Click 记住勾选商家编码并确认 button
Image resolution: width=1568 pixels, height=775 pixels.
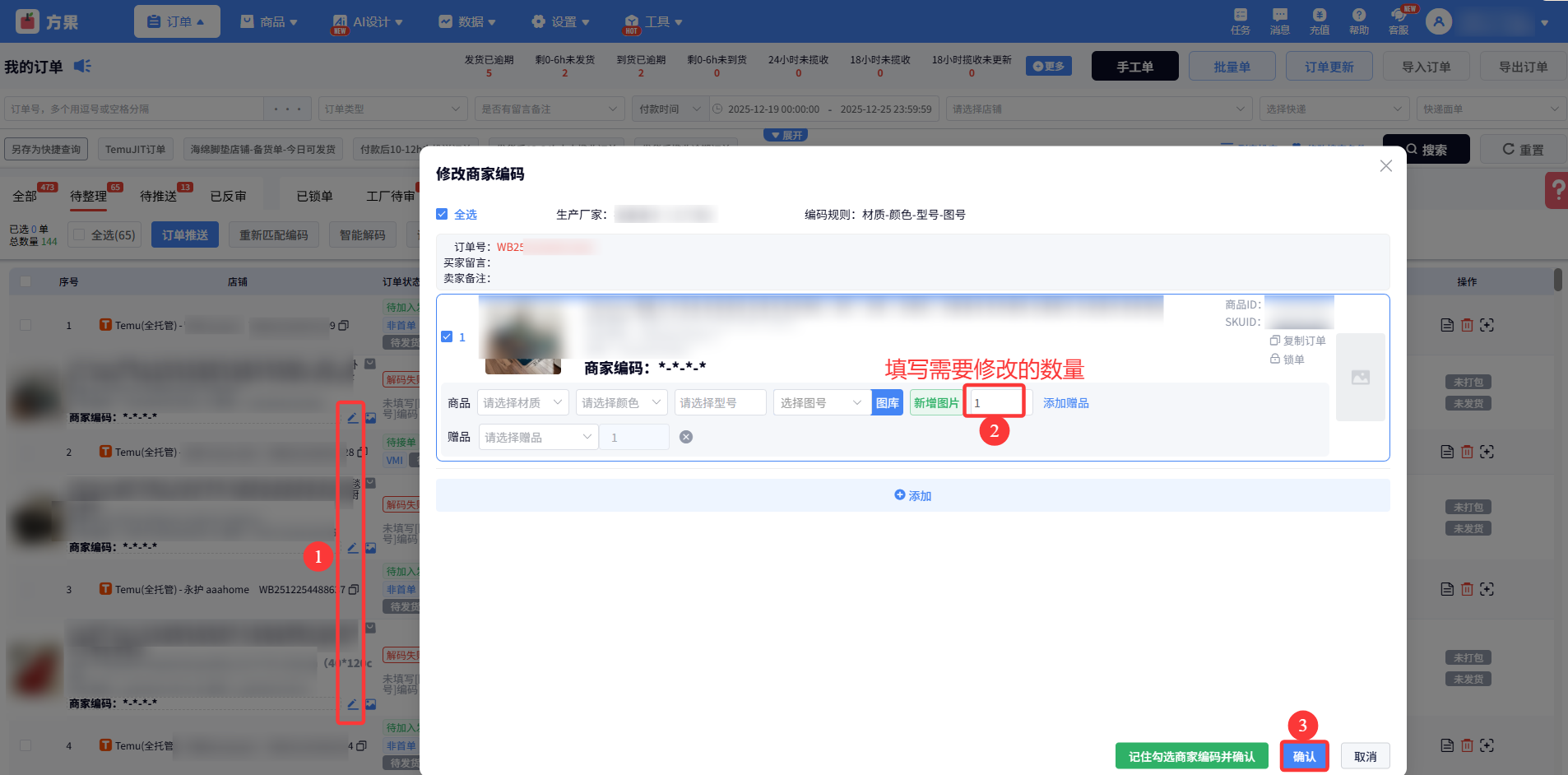1192,756
